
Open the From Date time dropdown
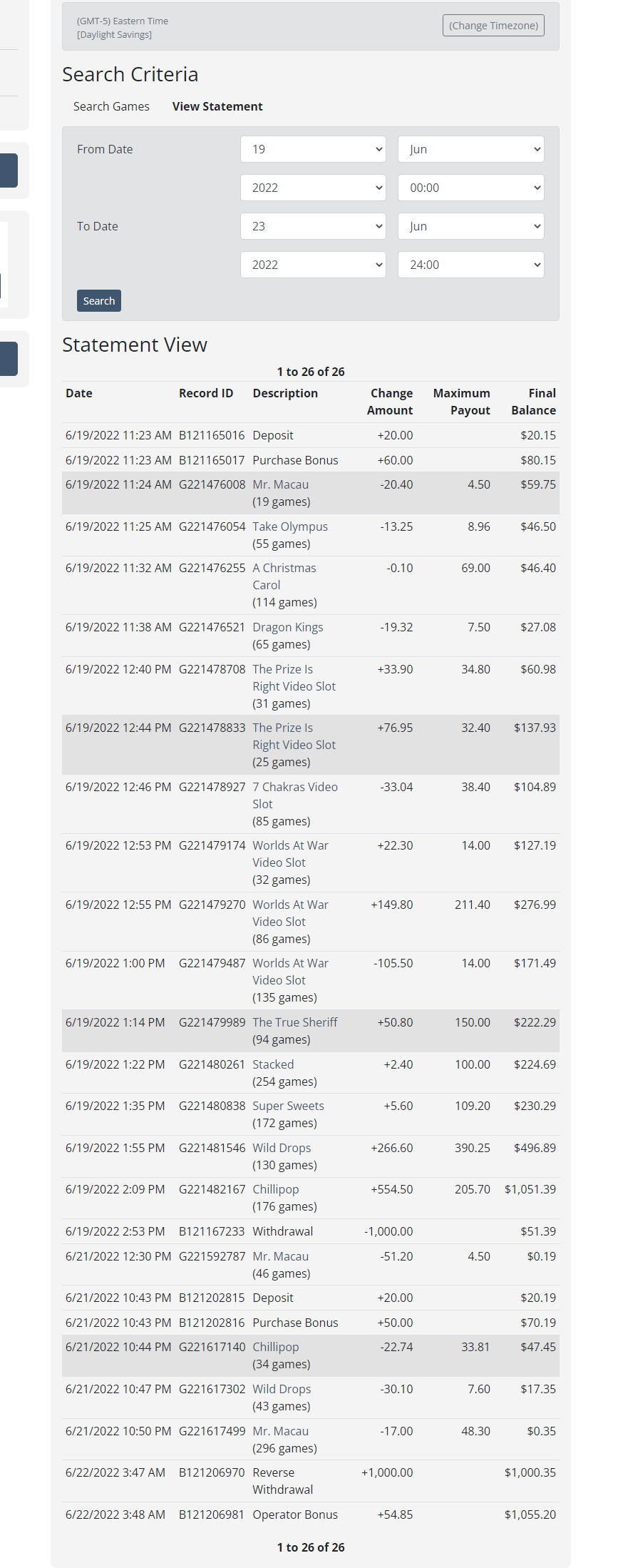pos(470,188)
